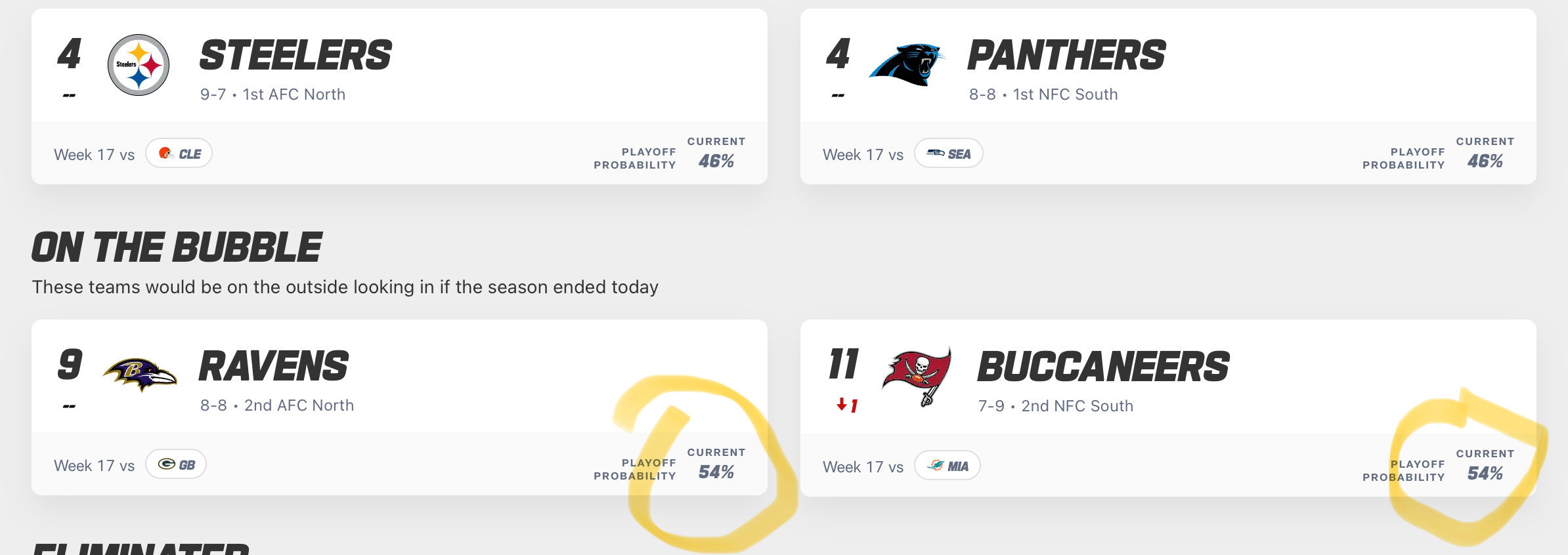
Task: Click the Steelers team logo
Action: (x=139, y=65)
